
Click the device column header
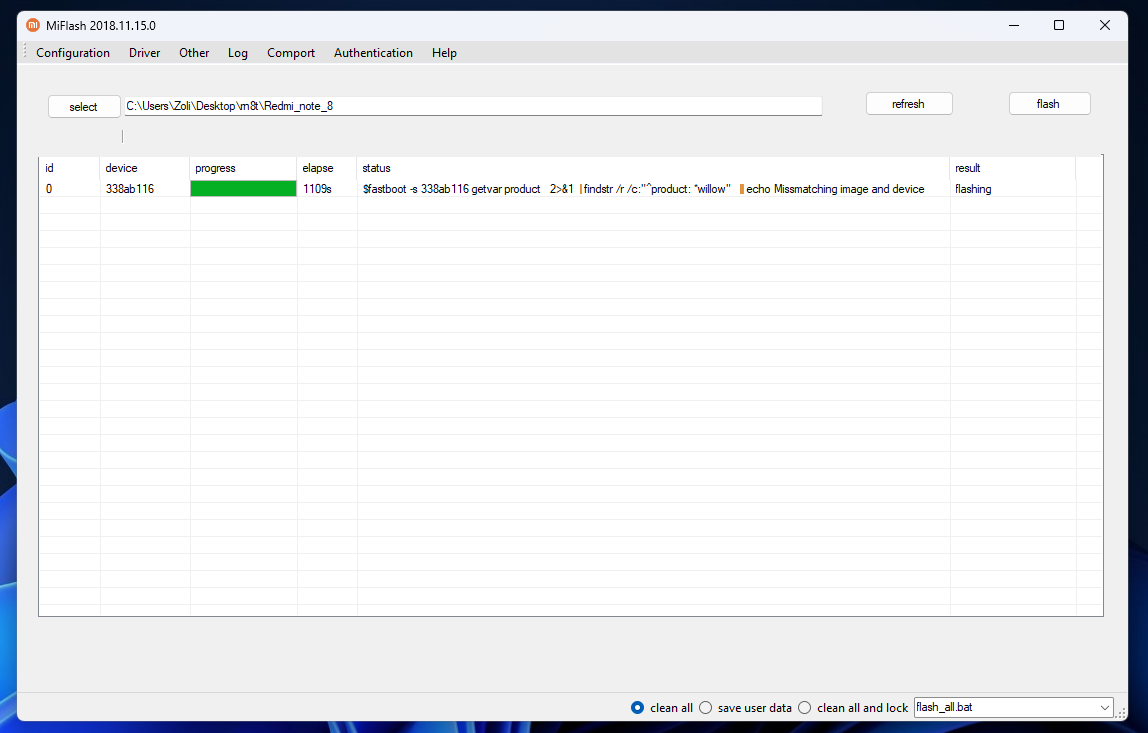coord(144,168)
